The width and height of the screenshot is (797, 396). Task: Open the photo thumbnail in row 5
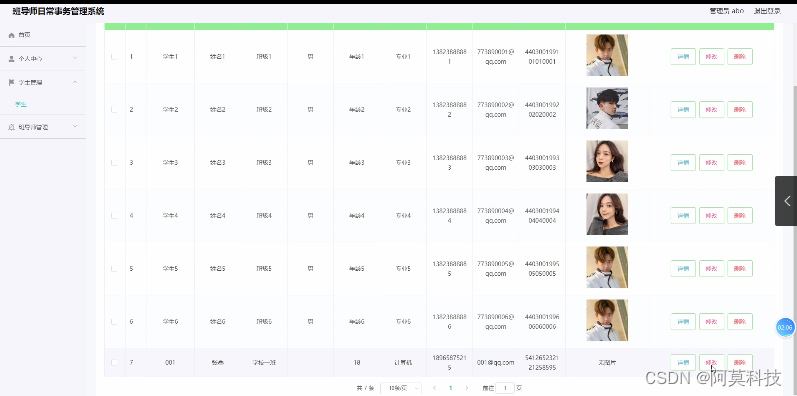pyautogui.click(x=607, y=267)
